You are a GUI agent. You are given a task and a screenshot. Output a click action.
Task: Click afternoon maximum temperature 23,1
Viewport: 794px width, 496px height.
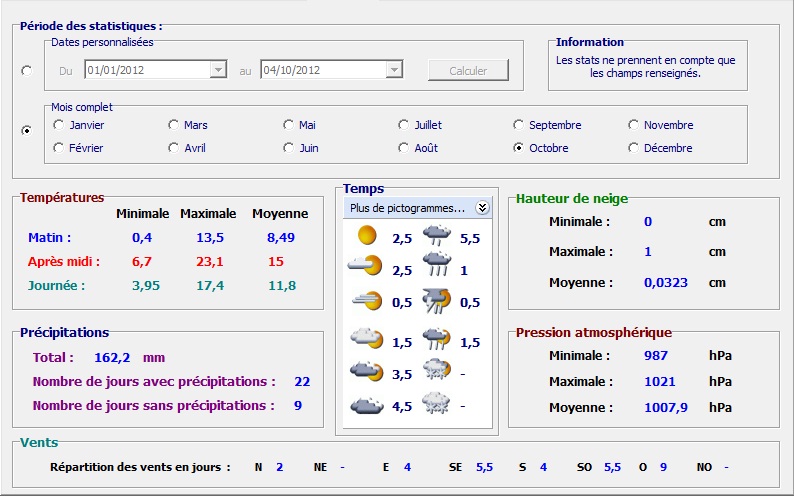pyautogui.click(x=210, y=262)
